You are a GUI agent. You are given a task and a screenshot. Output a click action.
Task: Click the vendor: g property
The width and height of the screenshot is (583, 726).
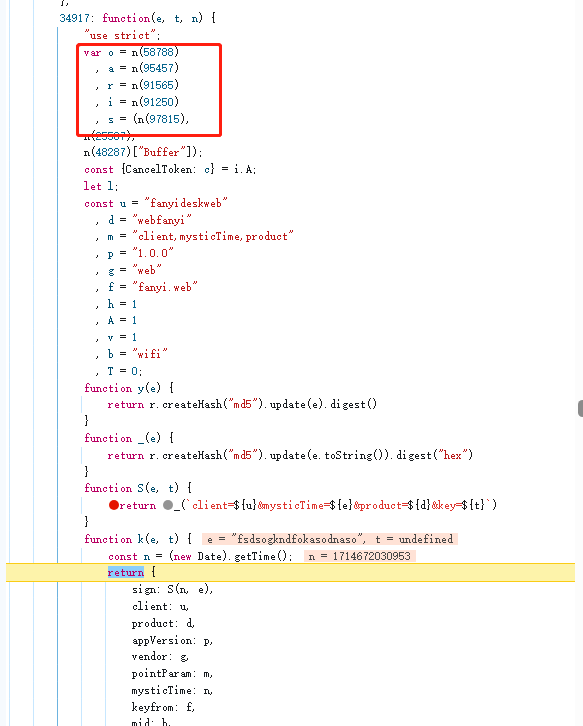(x=160, y=657)
